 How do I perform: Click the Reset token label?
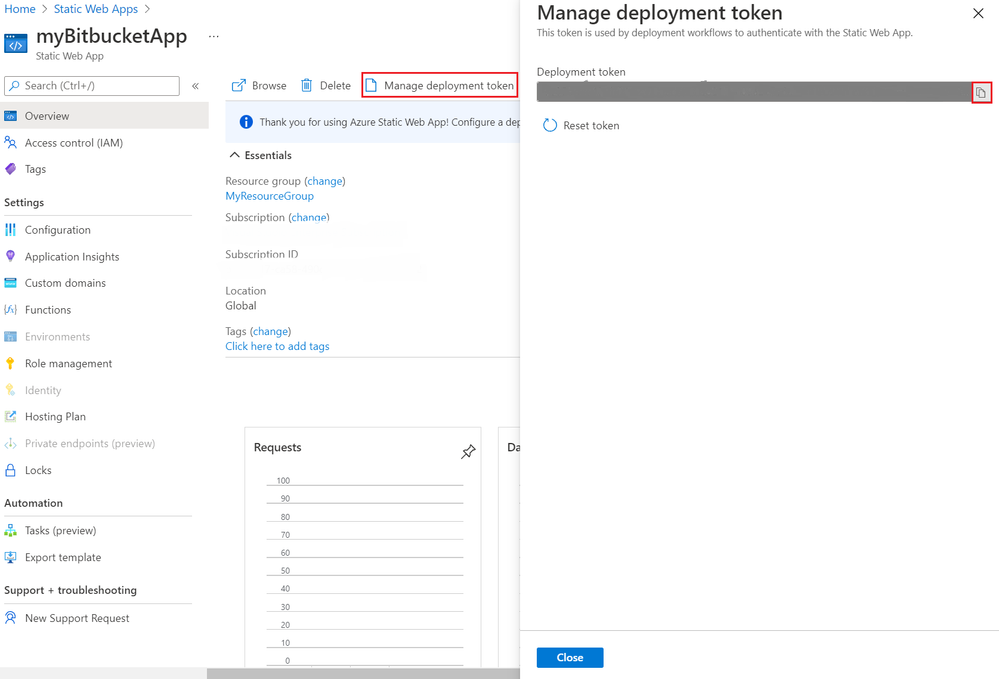pos(591,125)
